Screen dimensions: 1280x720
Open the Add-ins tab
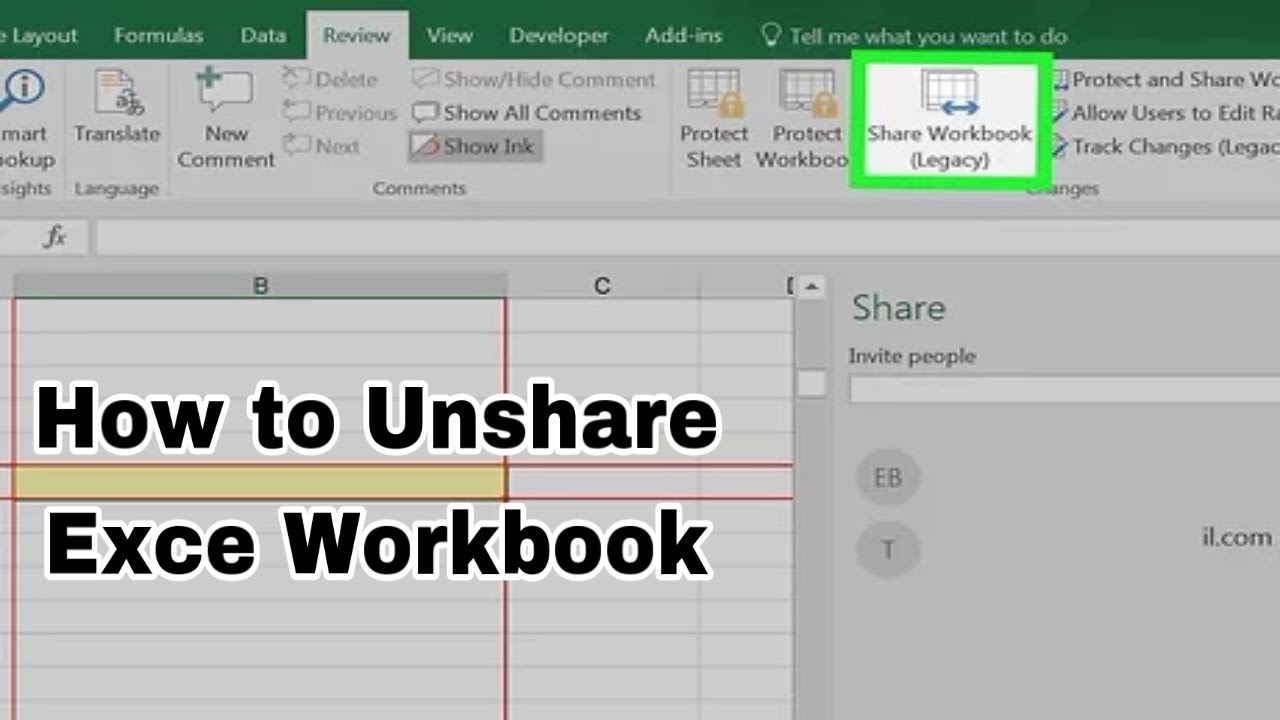pos(683,35)
